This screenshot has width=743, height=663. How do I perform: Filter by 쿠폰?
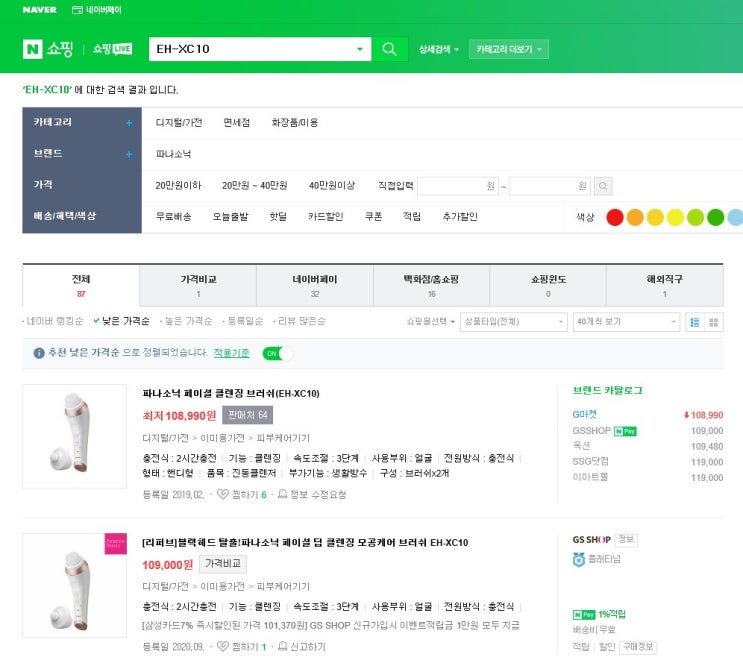[373, 217]
